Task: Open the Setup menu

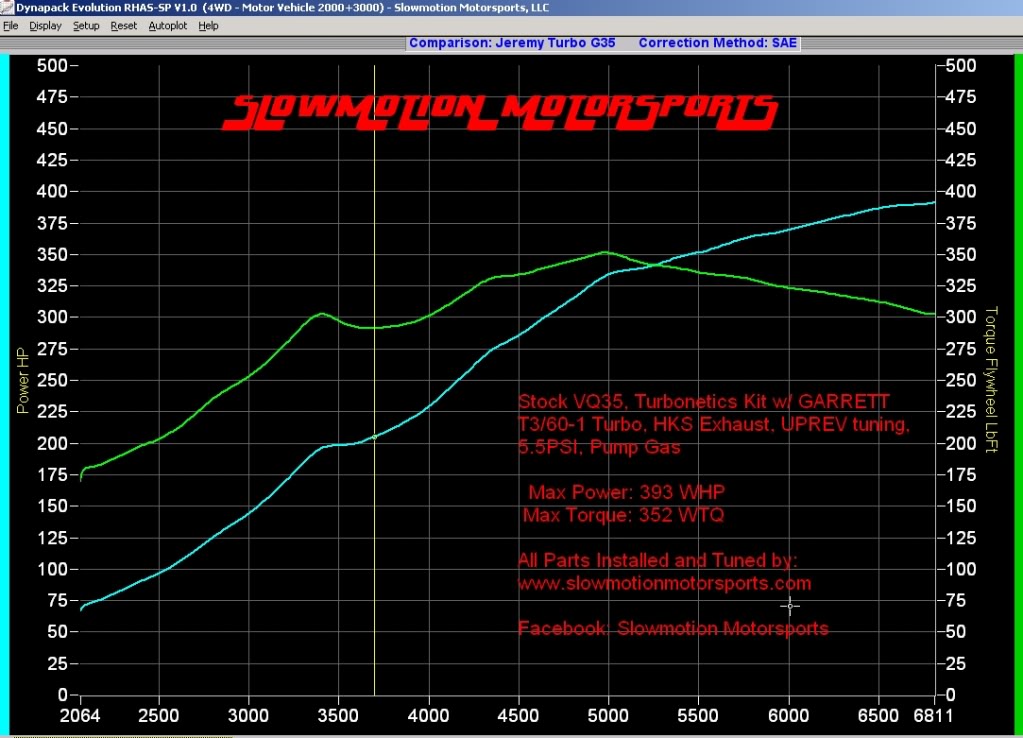Action: (86, 26)
